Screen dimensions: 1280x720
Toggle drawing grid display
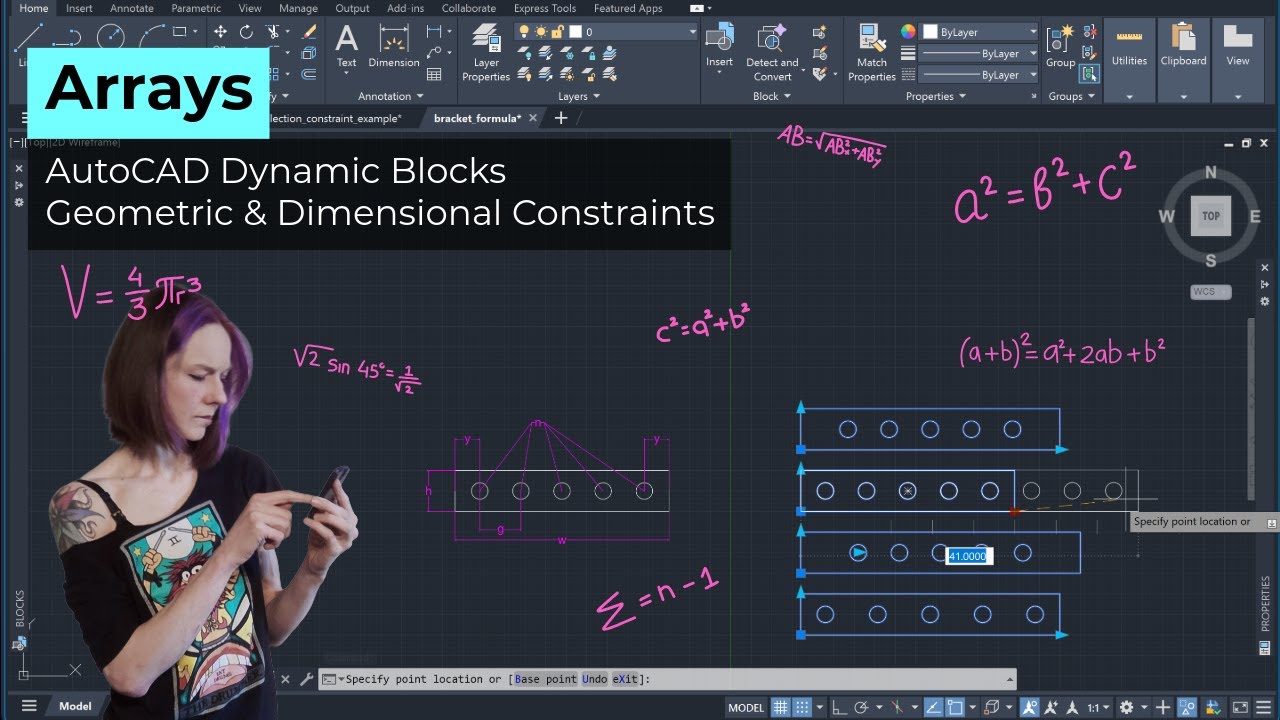pos(780,707)
